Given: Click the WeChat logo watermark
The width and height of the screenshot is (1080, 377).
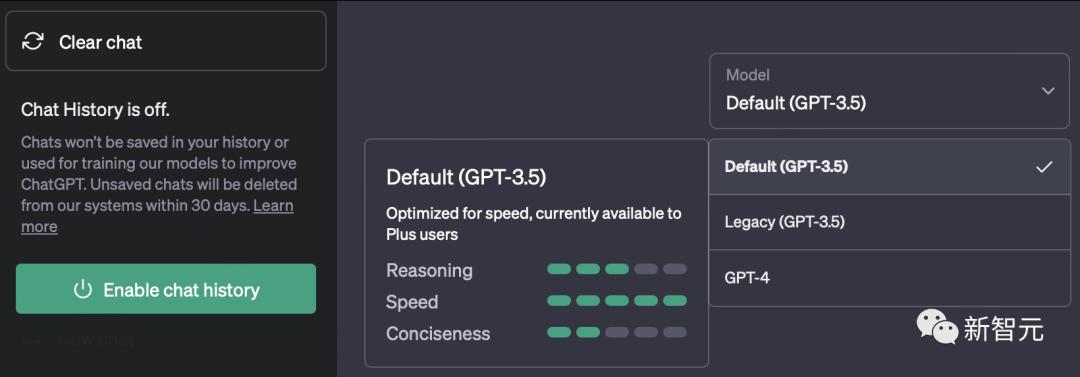Looking at the screenshot, I should pos(936,326).
